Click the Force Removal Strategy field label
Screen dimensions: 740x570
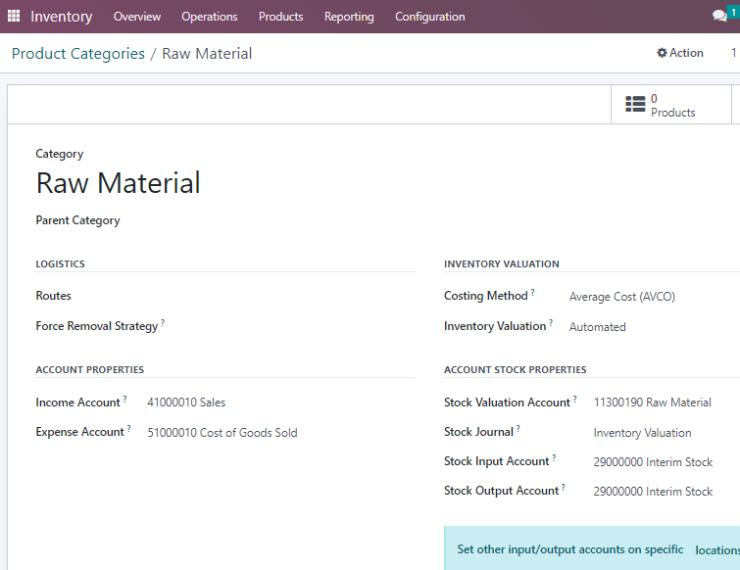97,326
